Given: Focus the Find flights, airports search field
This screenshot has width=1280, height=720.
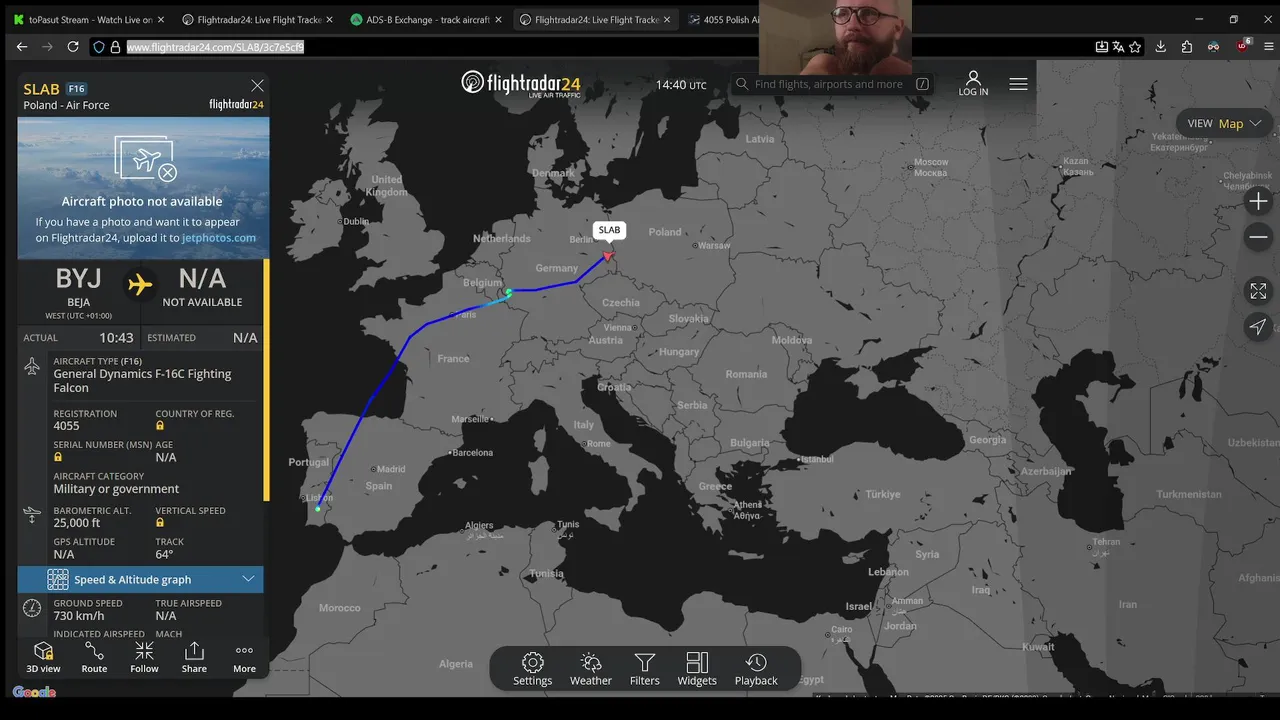Looking at the screenshot, I should 833,84.
